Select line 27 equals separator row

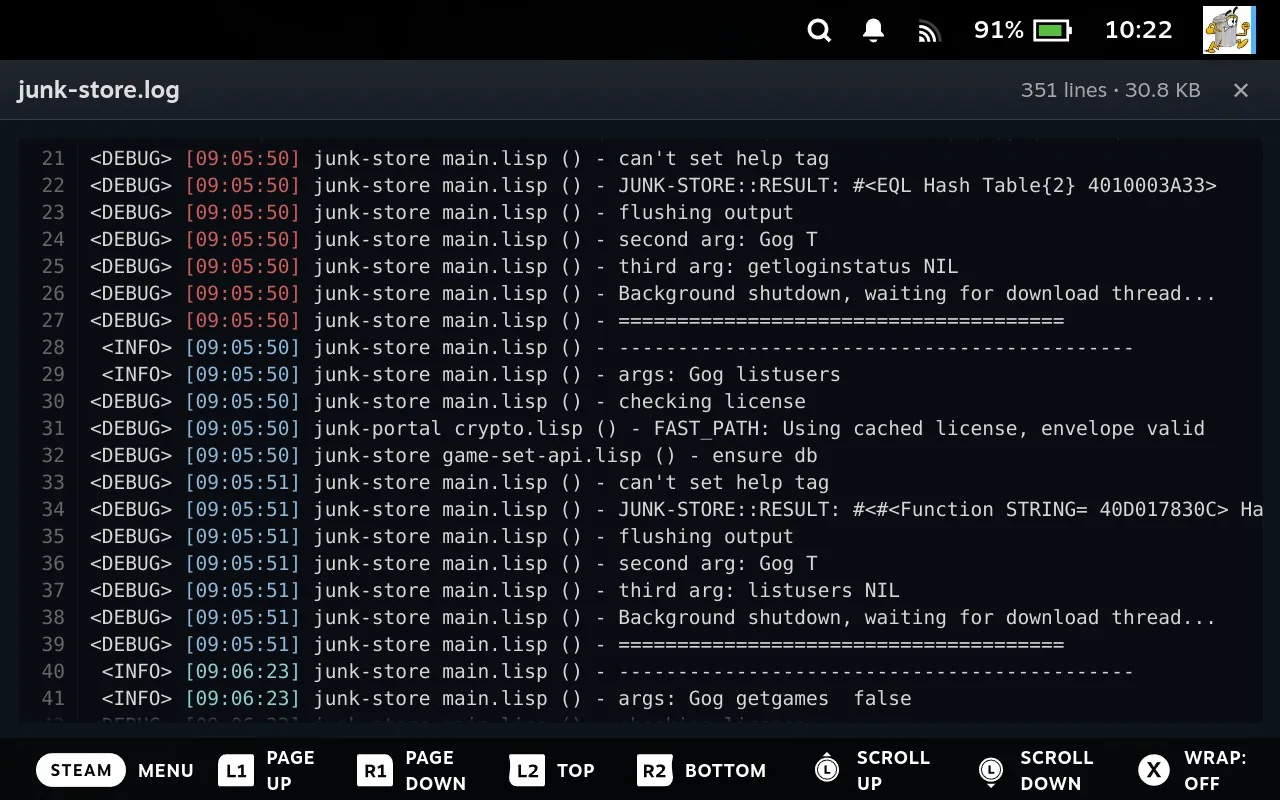coord(640,320)
